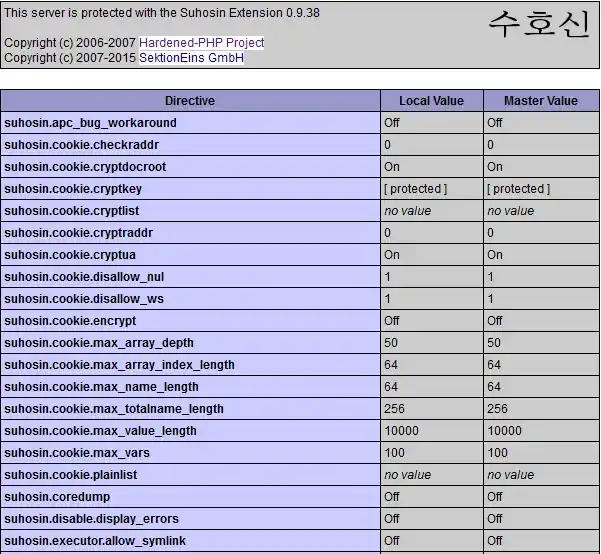This screenshot has width=601, height=554.
Task: Click Local Value 64 for max_array_index_length
Action: [391, 365]
